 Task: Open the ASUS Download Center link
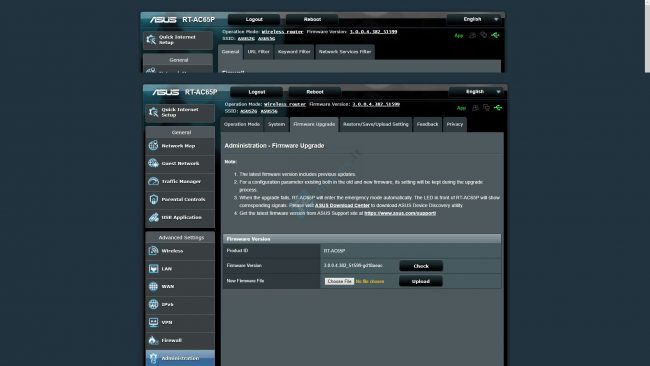pyautogui.click(x=342, y=206)
